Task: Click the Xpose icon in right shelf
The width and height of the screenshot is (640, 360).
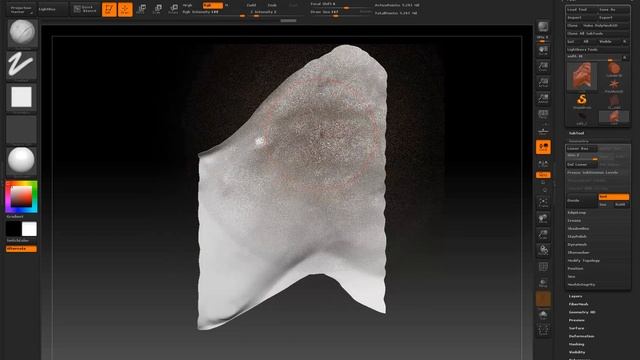Action: pyautogui.click(x=543, y=330)
